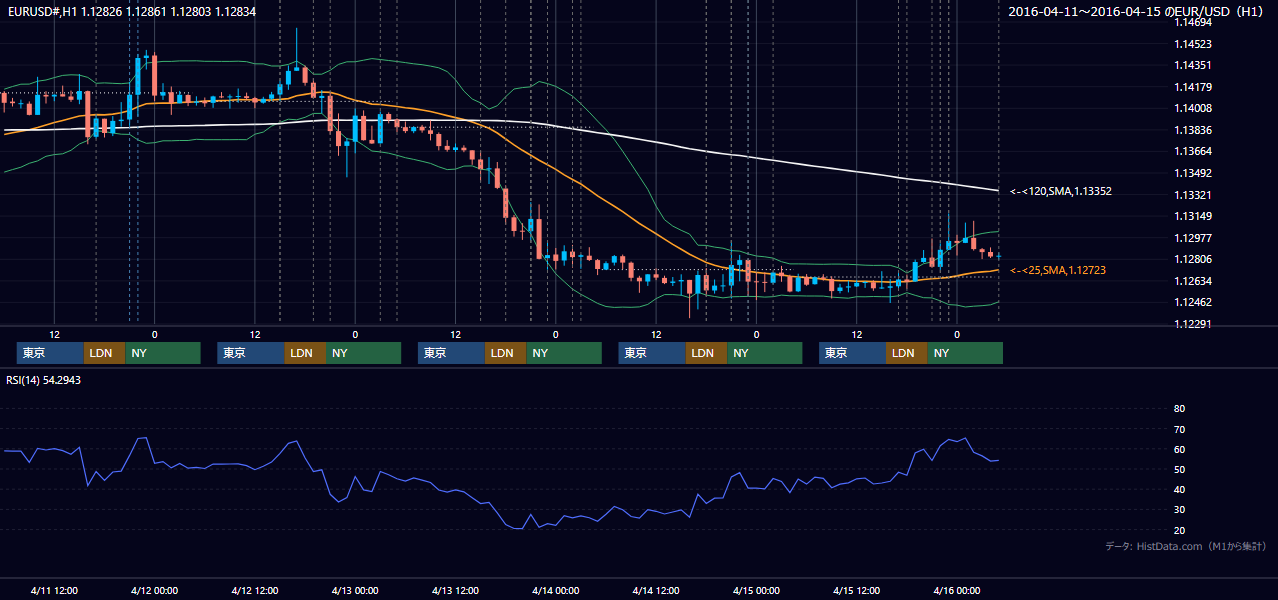1278x600 pixels.
Task: Click the 4/11 12:00 date label
Action: pyautogui.click(x=54, y=590)
